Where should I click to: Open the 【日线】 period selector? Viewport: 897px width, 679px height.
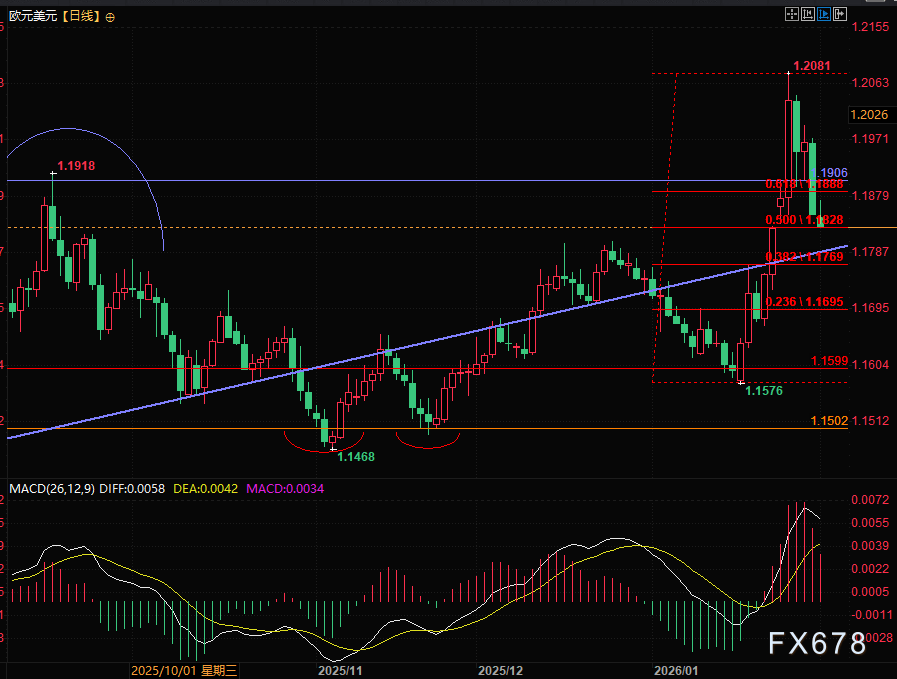point(78,17)
